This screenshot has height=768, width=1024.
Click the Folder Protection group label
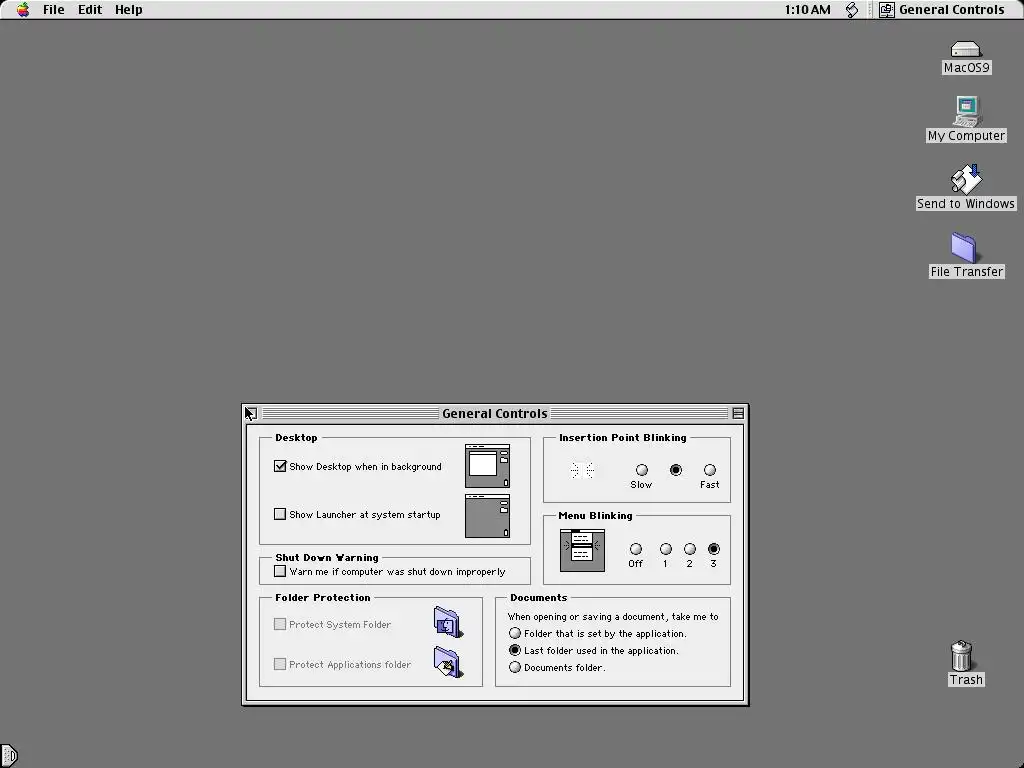click(323, 598)
